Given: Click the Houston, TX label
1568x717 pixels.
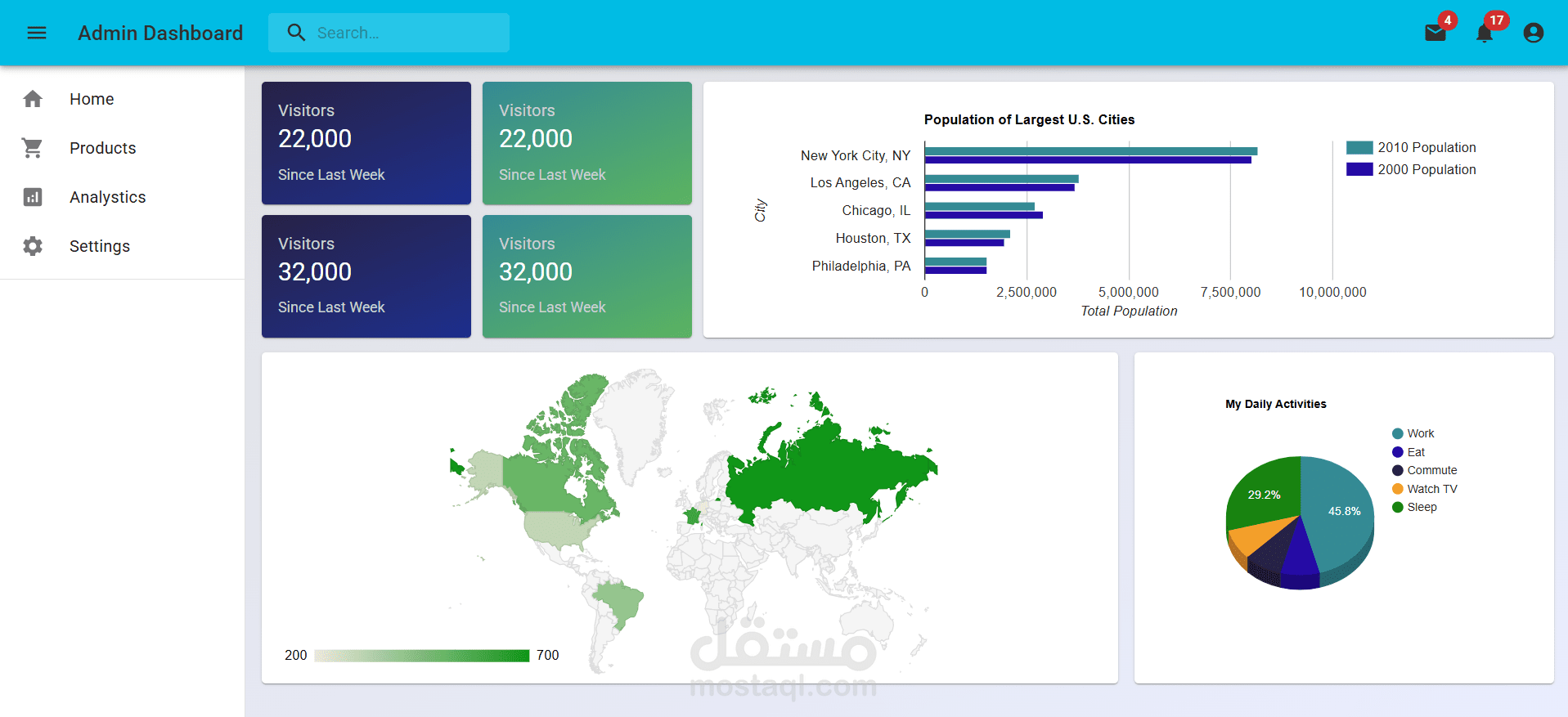Looking at the screenshot, I should point(873,238).
